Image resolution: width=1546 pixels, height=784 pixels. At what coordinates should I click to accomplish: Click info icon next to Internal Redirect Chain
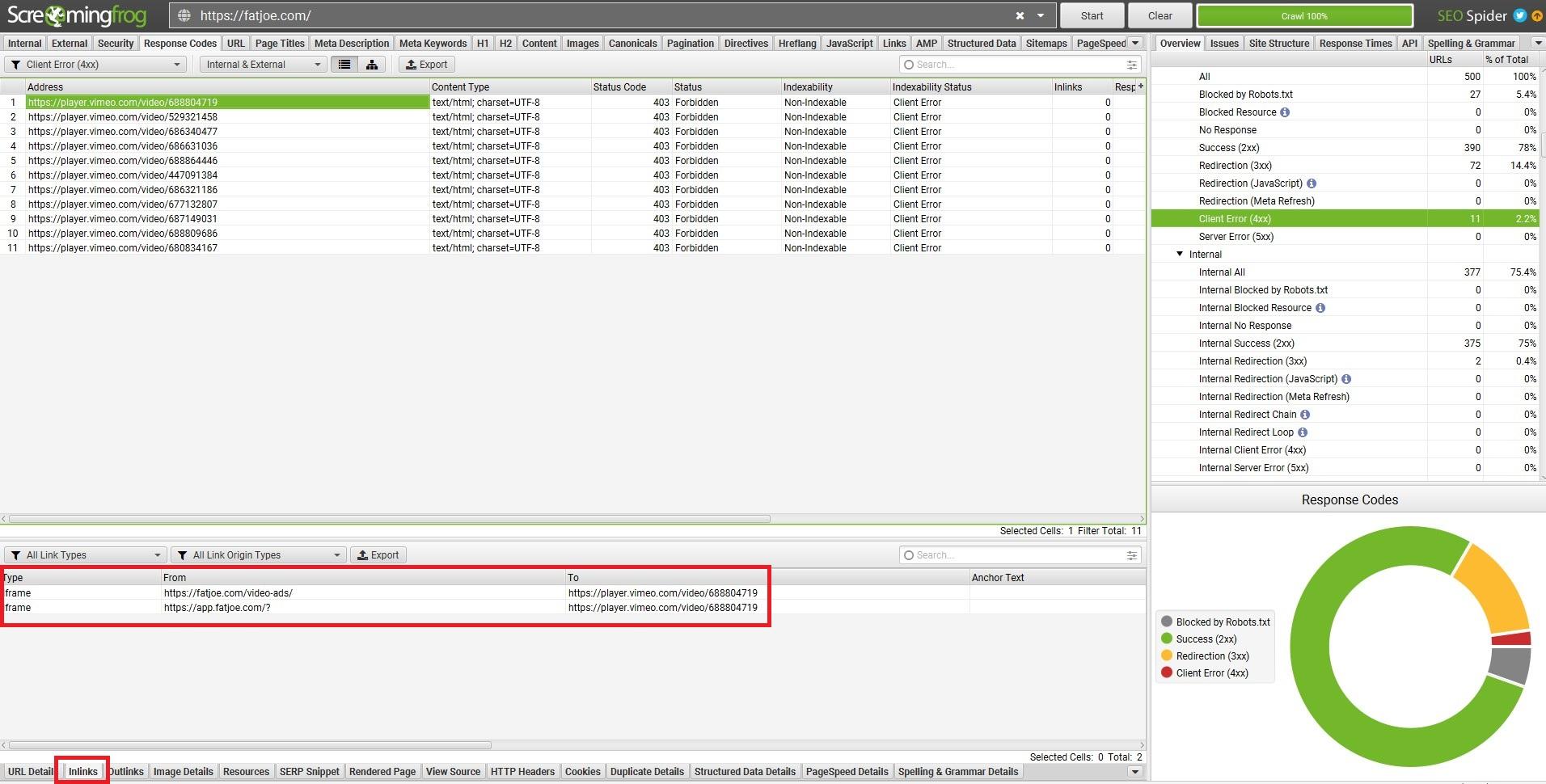point(1305,415)
